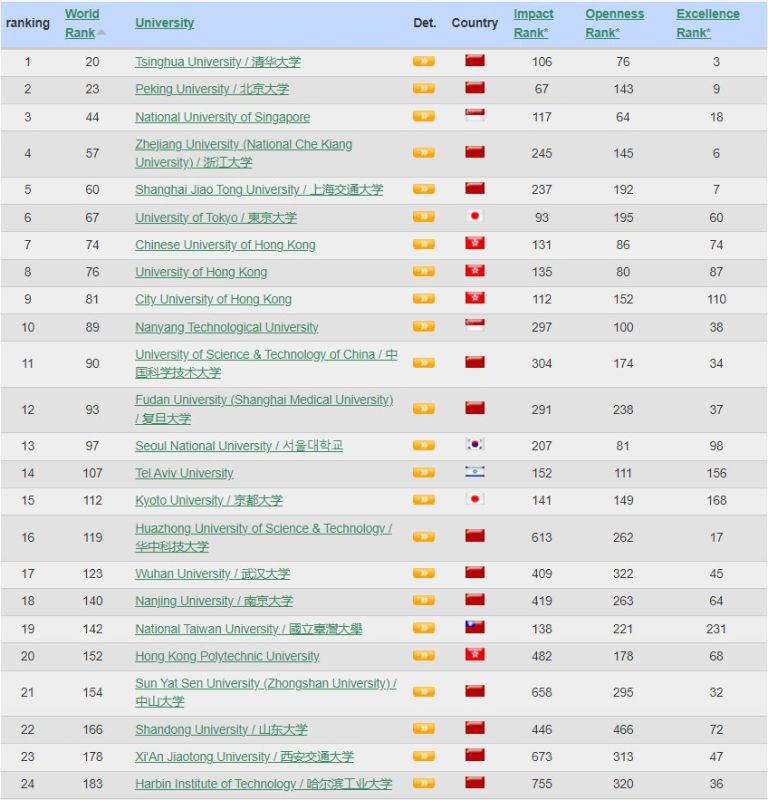Open details icon for Tel Aviv University
The image size is (768, 800).
pyautogui.click(x=424, y=472)
